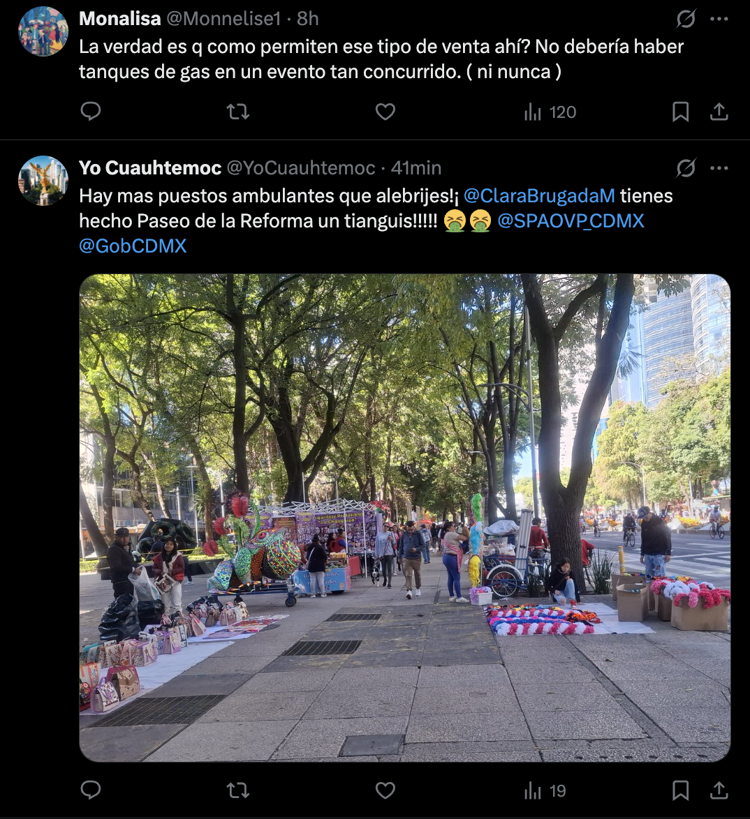Share Monalisa's tweet

[x=719, y=112]
